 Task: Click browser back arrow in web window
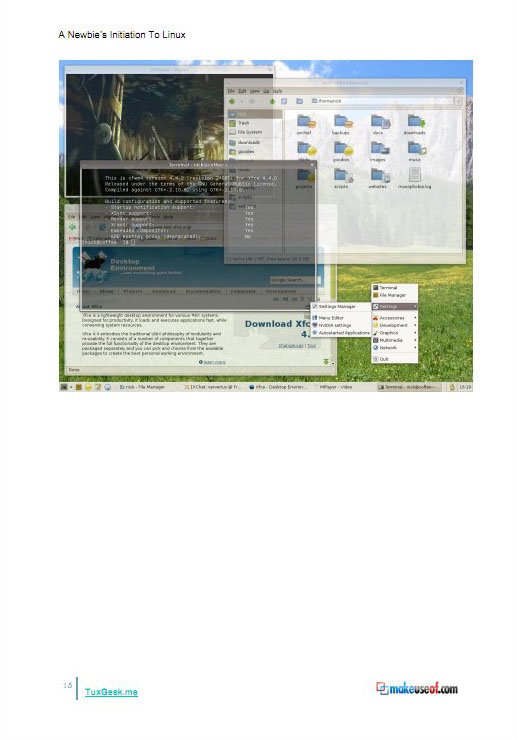pos(72,227)
